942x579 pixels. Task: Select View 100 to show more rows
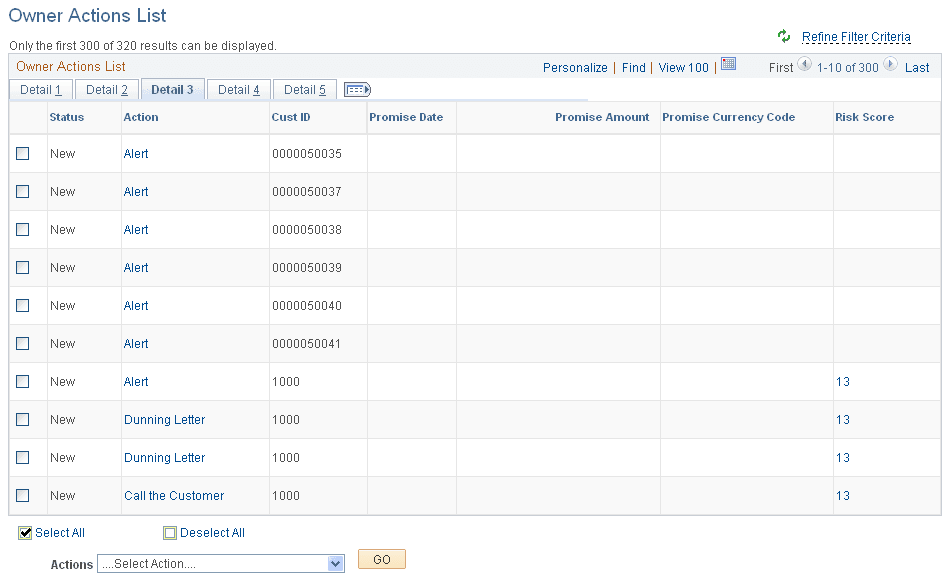(x=683, y=67)
